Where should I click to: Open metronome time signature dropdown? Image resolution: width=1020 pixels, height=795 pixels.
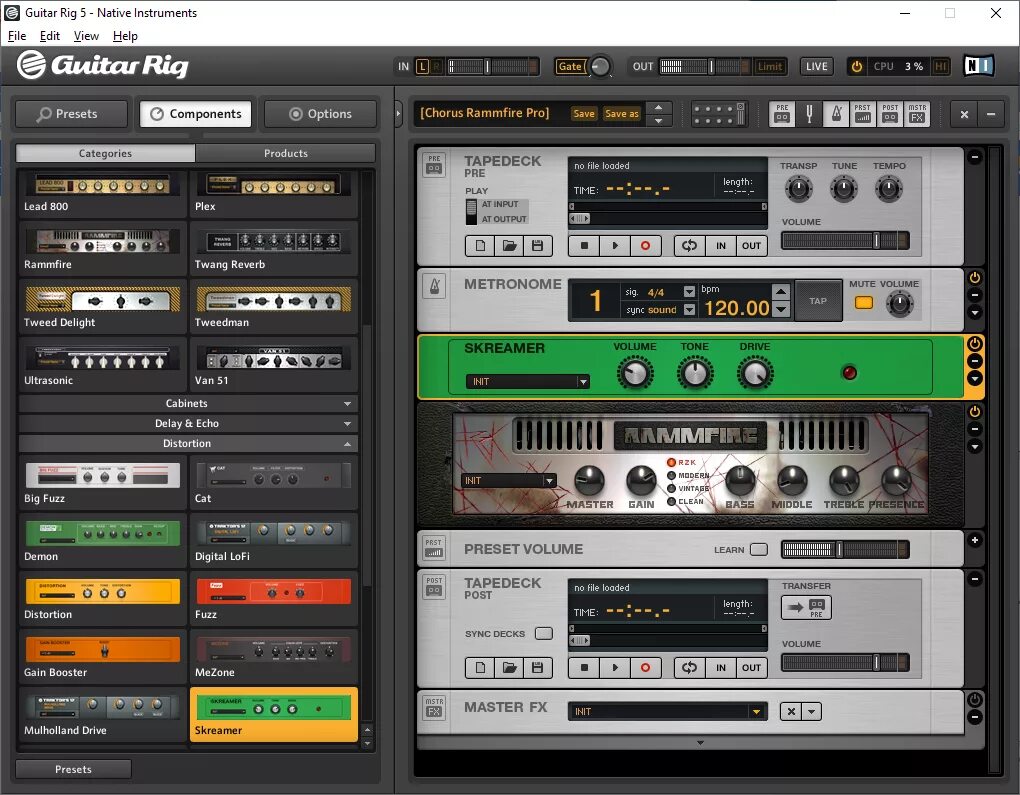click(690, 291)
